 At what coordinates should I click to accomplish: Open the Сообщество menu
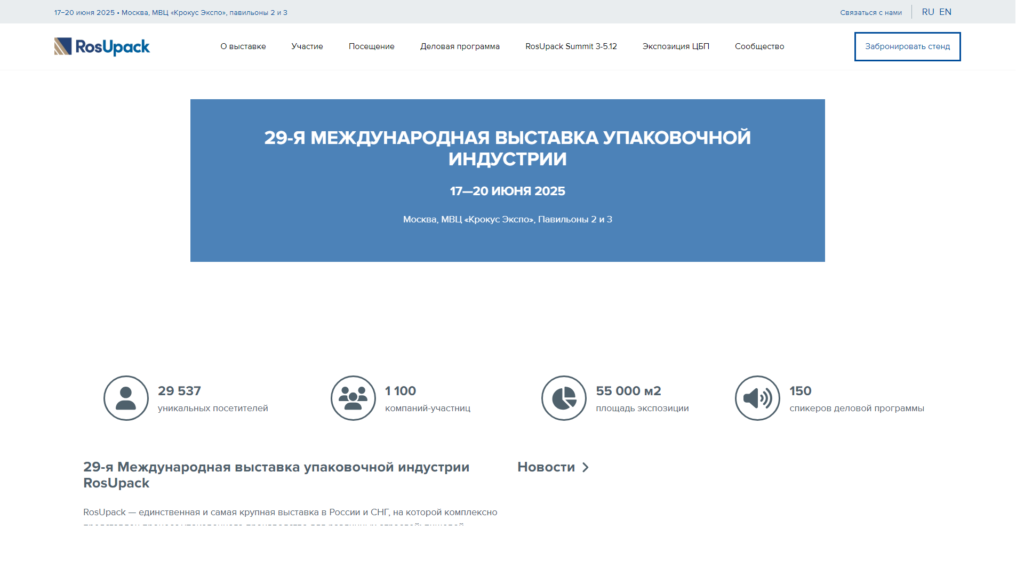click(759, 46)
